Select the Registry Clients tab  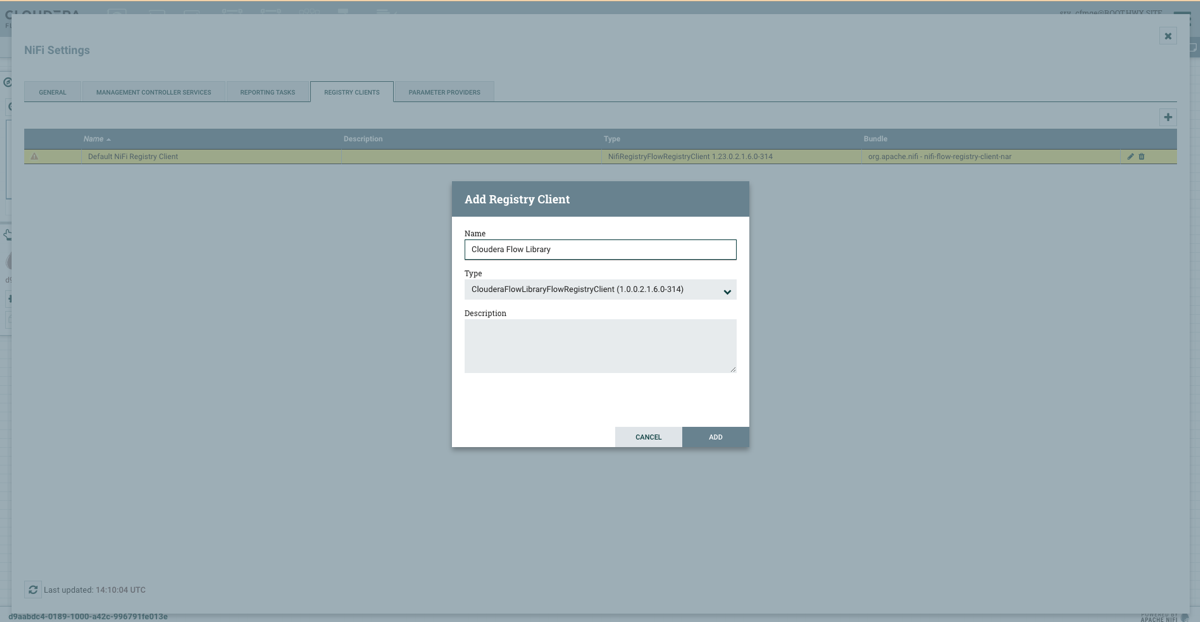click(x=352, y=92)
